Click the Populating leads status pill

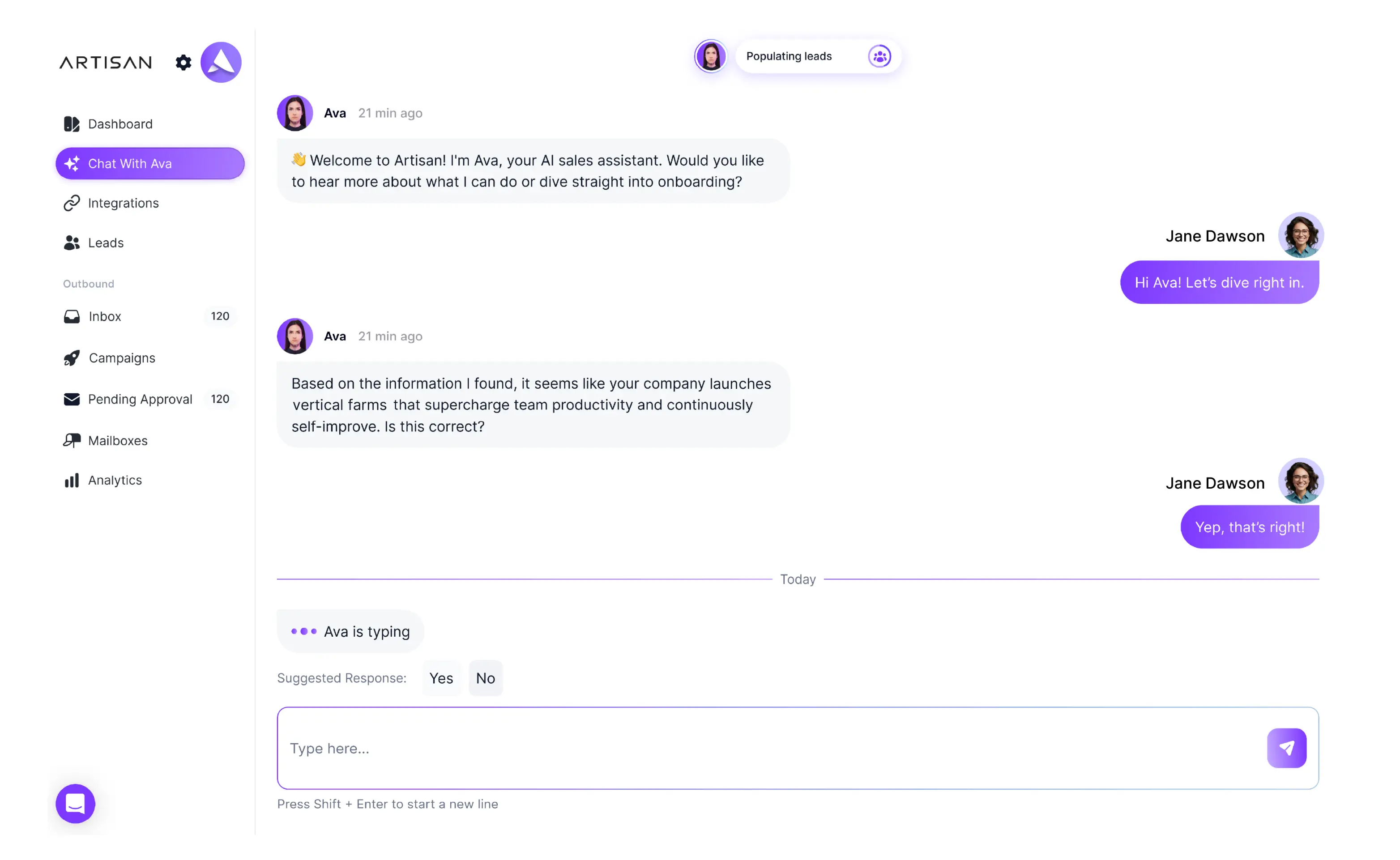pyautogui.click(x=796, y=56)
